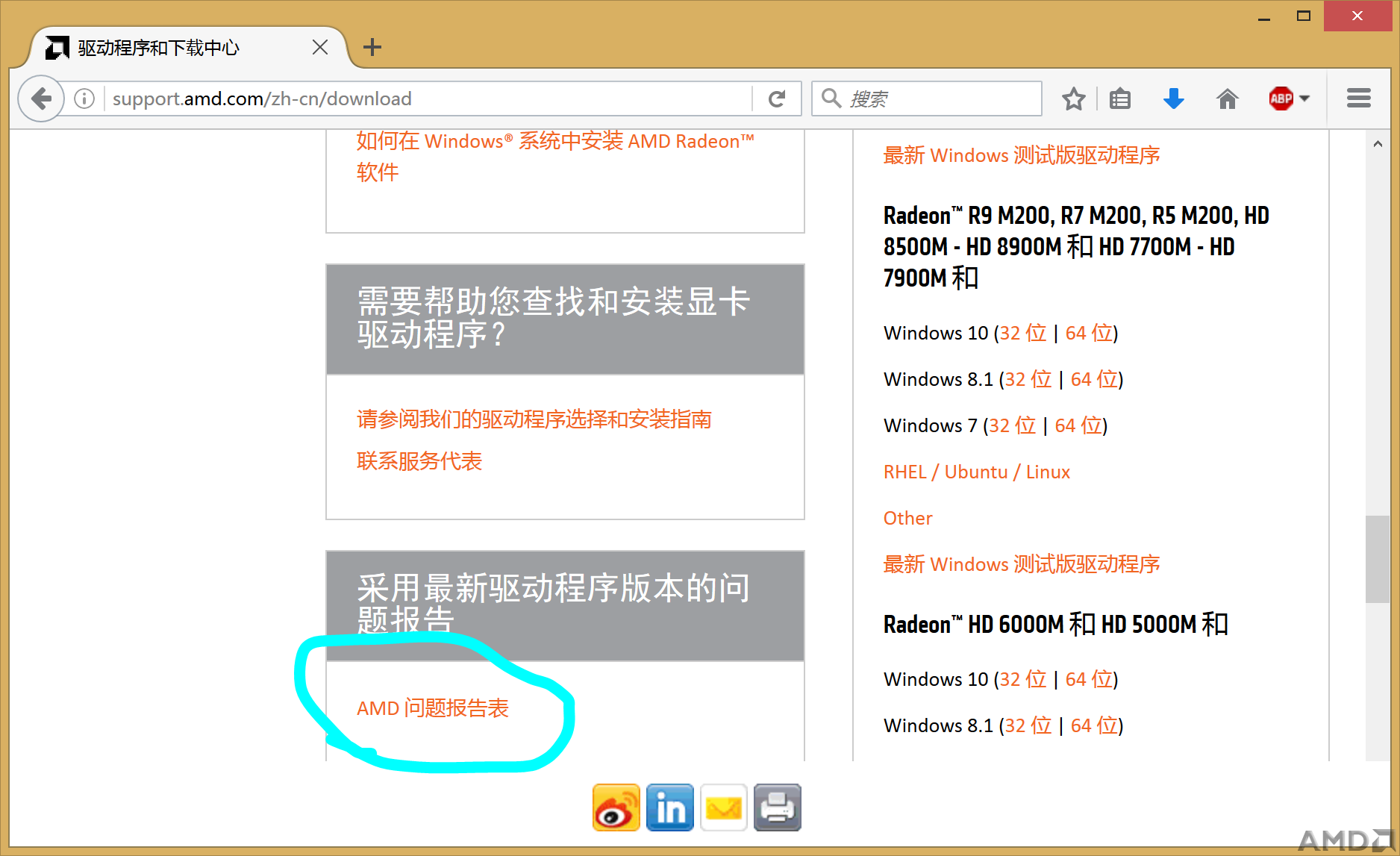
Task: Click Radeon R9 M200 series heading text
Action: (1076, 246)
